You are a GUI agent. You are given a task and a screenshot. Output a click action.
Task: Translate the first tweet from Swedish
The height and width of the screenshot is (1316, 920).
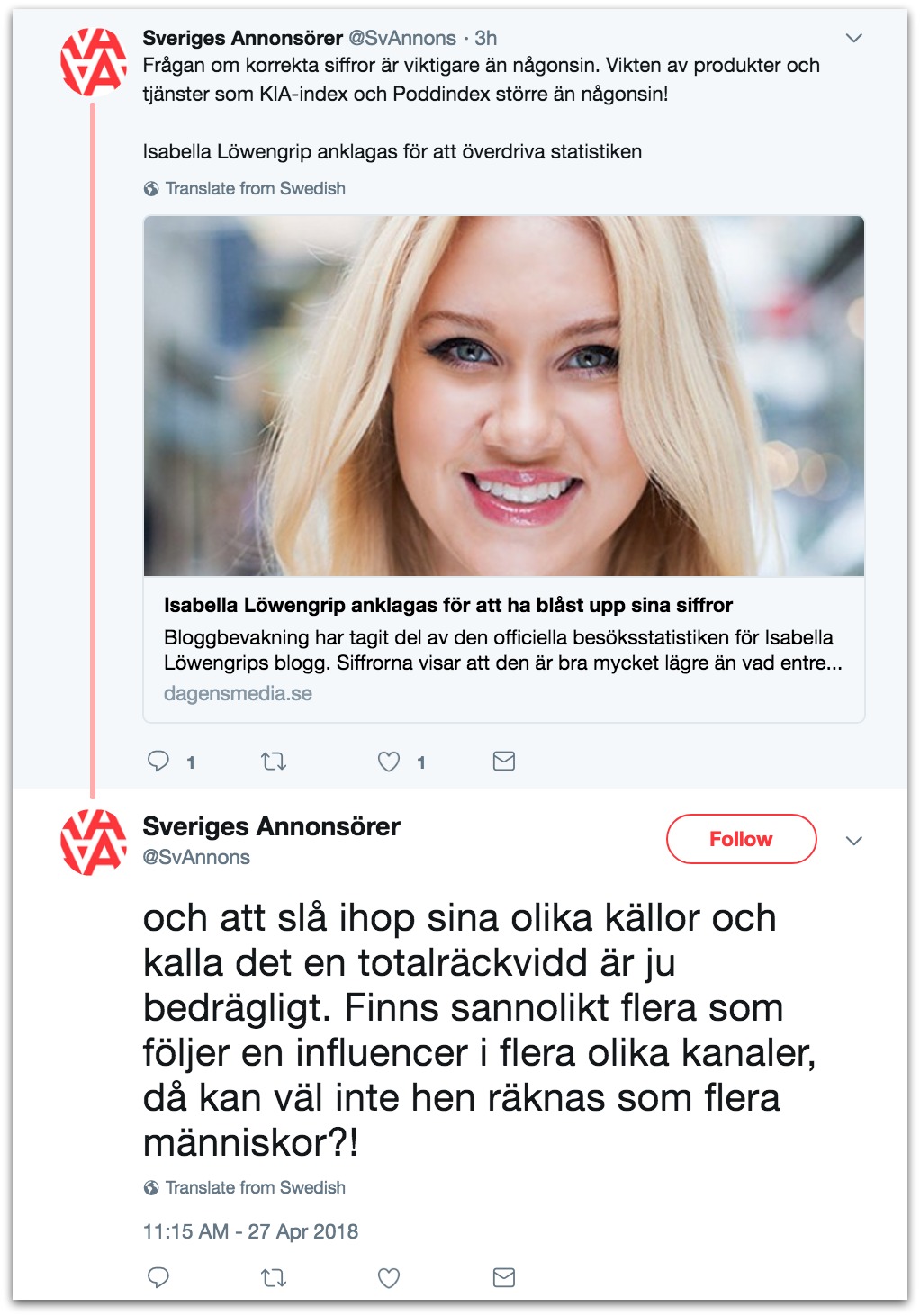click(x=256, y=189)
